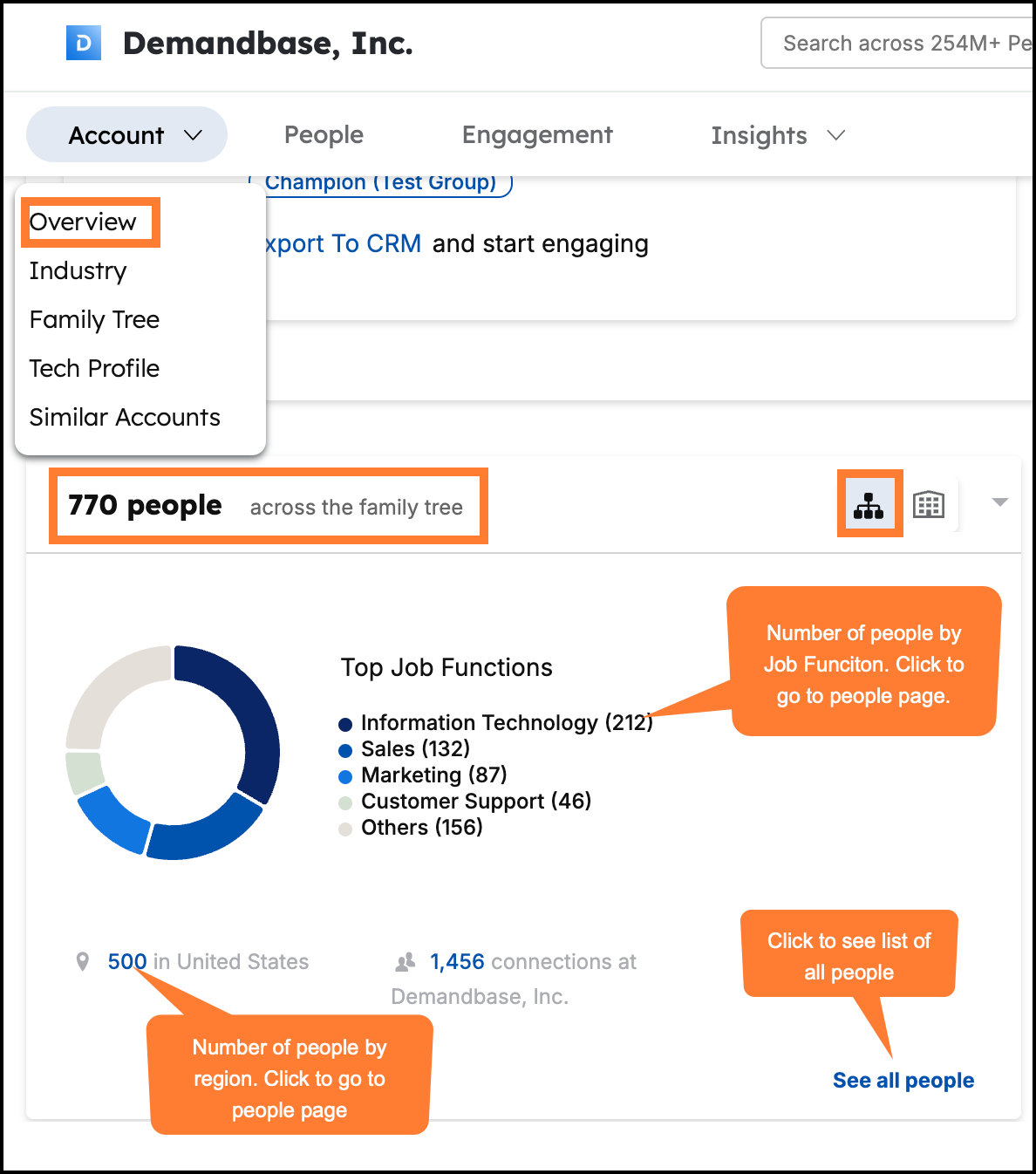Screen dimensions: 1036x1174
Task: Open Tech Profile menu item
Action: point(94,369)
